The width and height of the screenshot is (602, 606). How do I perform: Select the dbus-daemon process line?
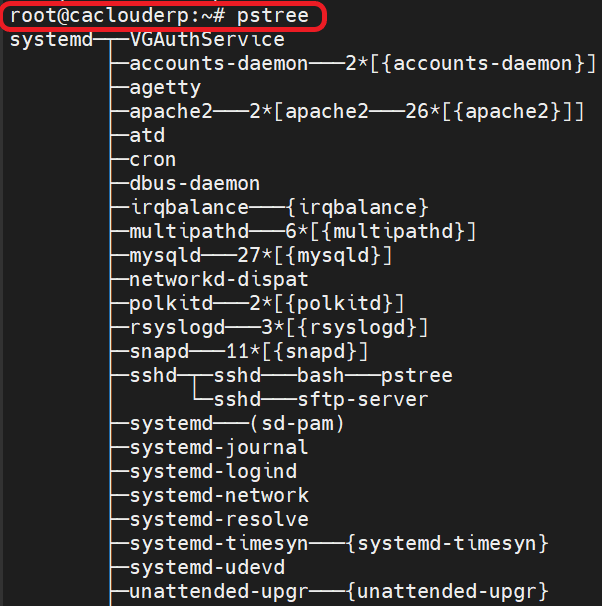(x=195, y=184)
